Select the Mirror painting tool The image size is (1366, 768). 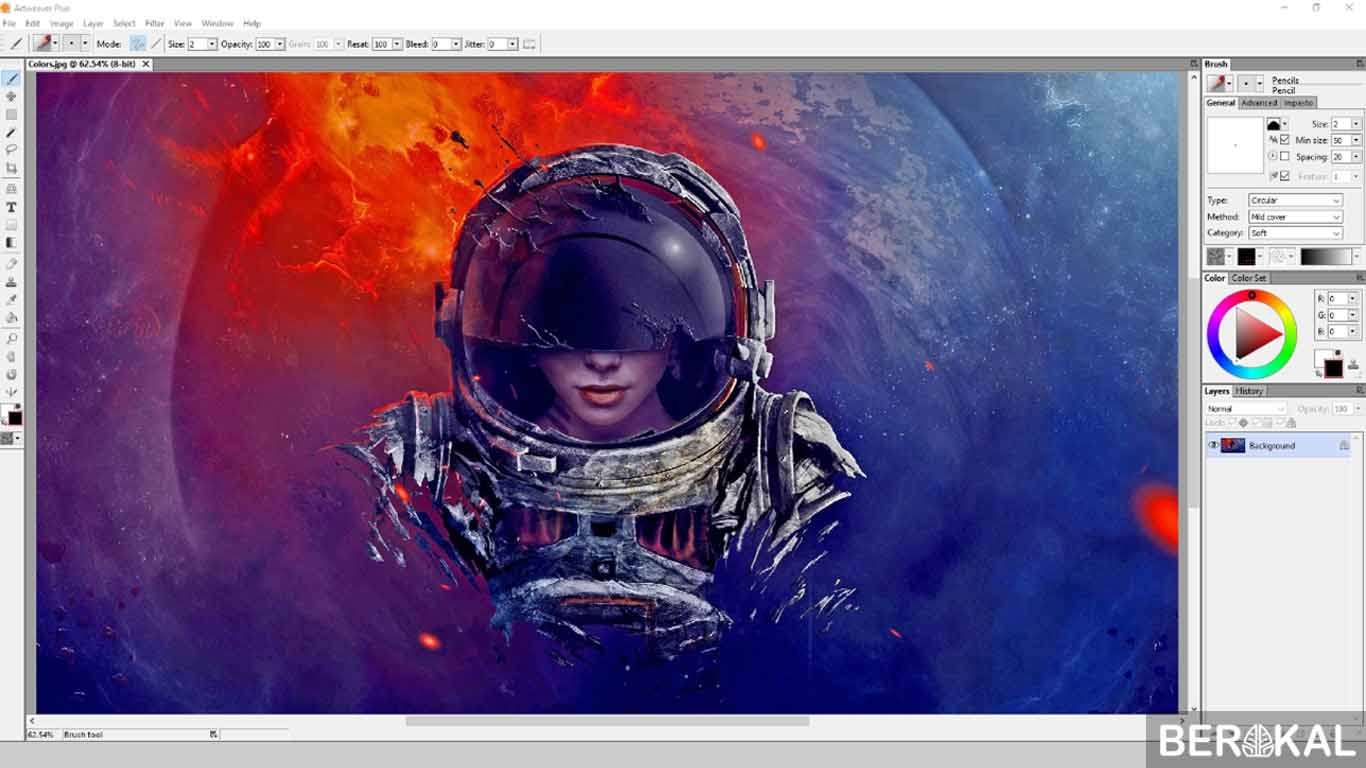(11, 392)
